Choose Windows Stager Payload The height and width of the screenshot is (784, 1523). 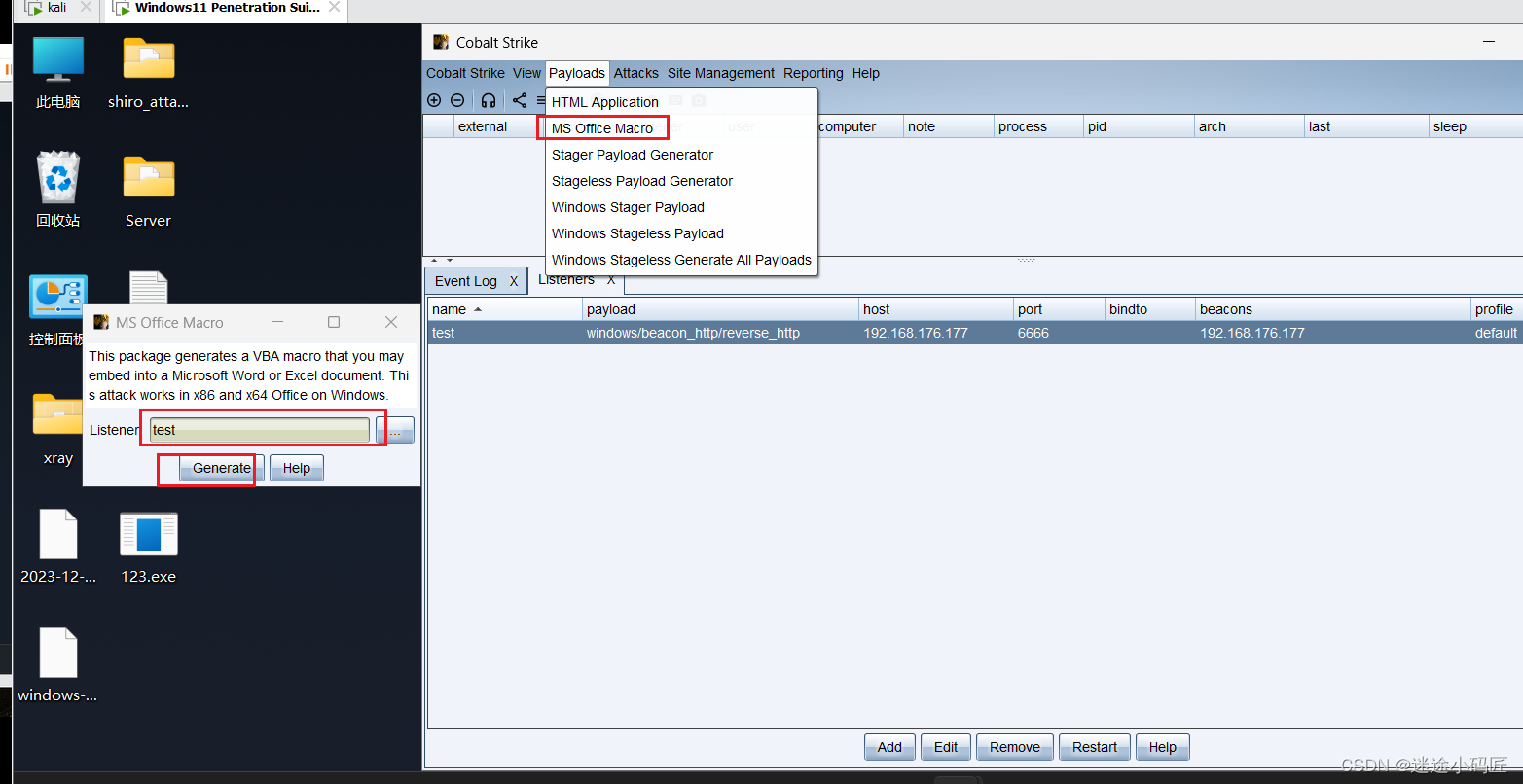[681, 207]
